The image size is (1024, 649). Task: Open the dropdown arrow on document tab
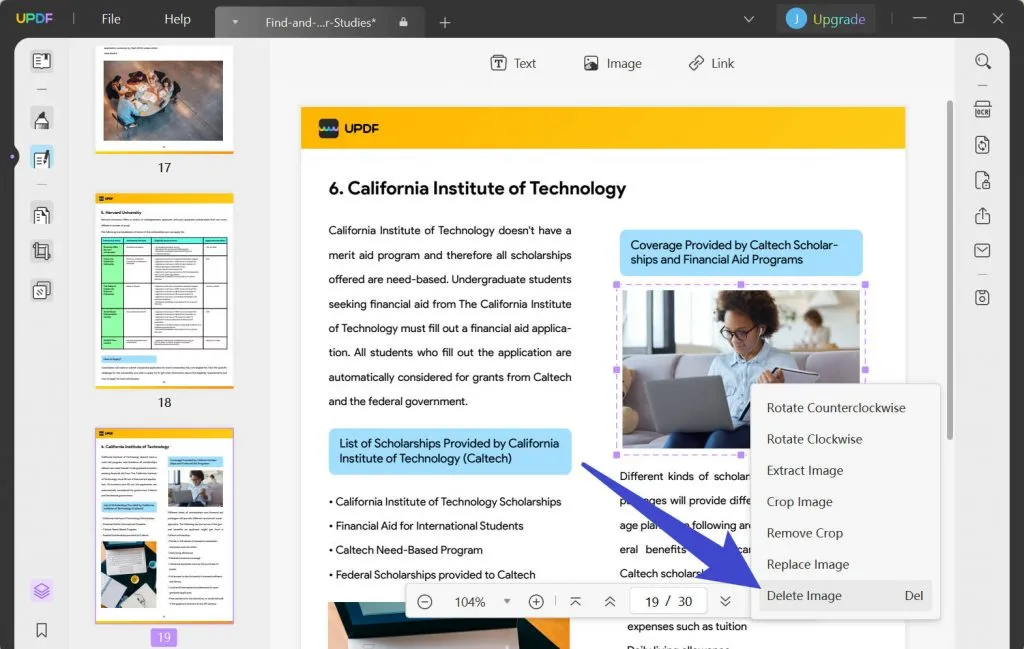point(235,22)
